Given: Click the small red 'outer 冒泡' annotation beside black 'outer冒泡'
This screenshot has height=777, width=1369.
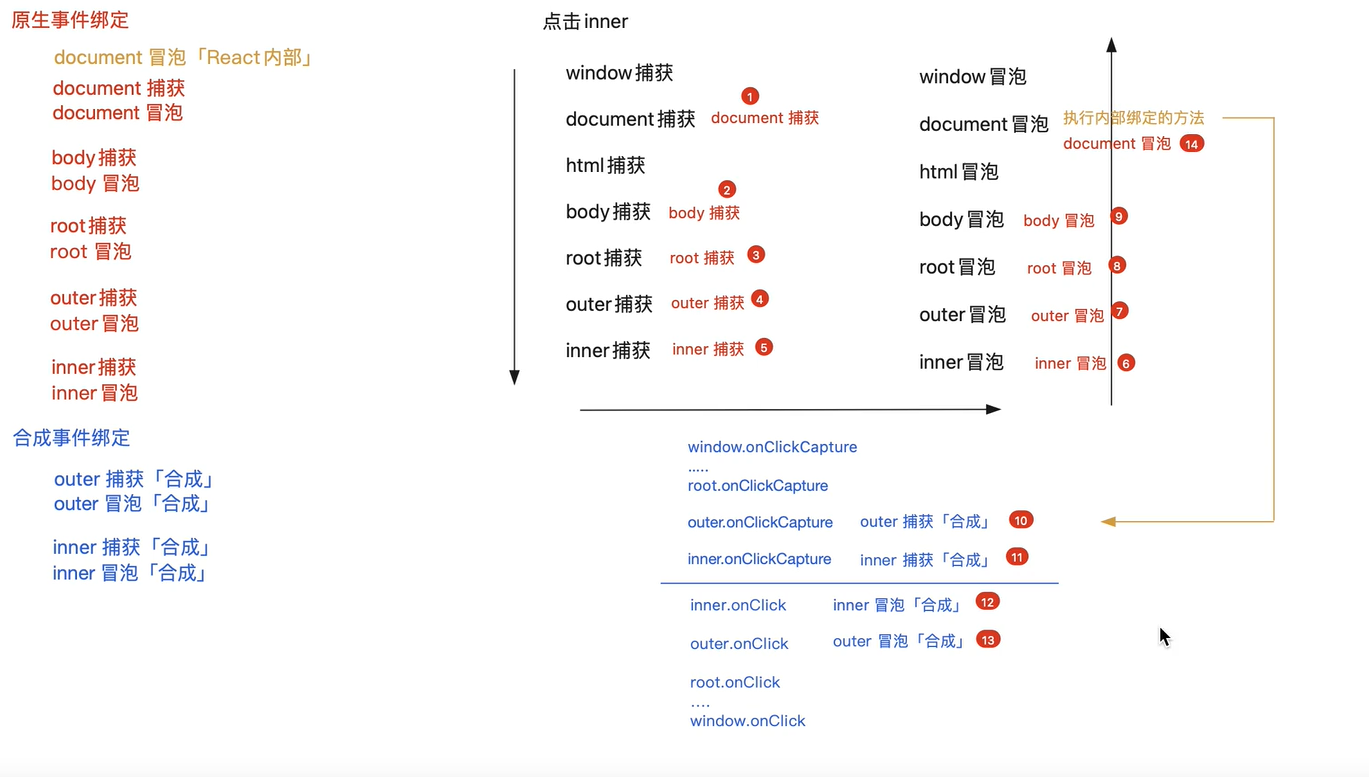Looking at the screenshot, I should point(1068,316).
